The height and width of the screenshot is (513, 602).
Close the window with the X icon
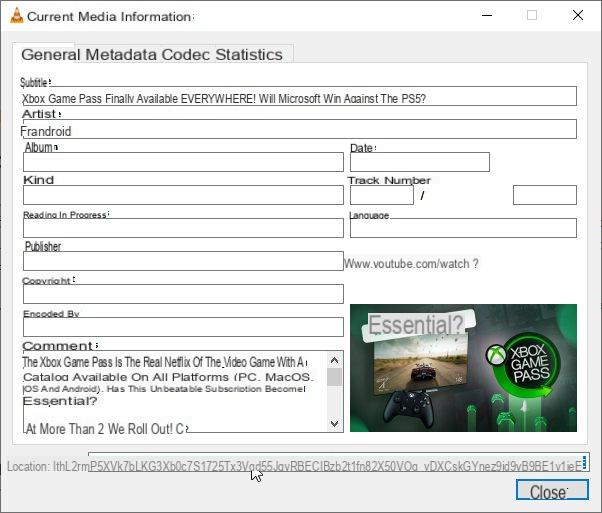[578, 15]
